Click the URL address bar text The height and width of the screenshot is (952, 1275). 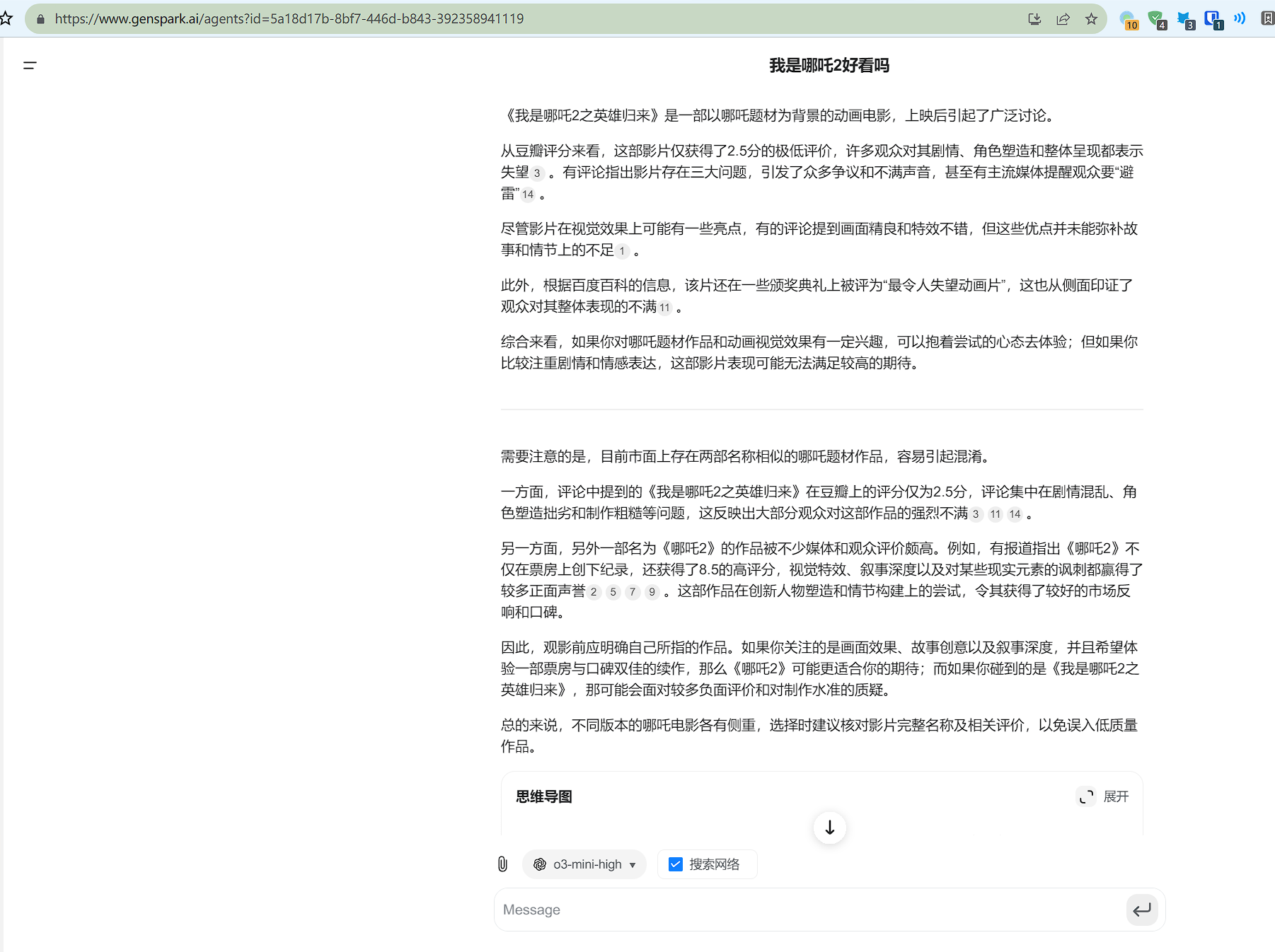pos(289,19)
